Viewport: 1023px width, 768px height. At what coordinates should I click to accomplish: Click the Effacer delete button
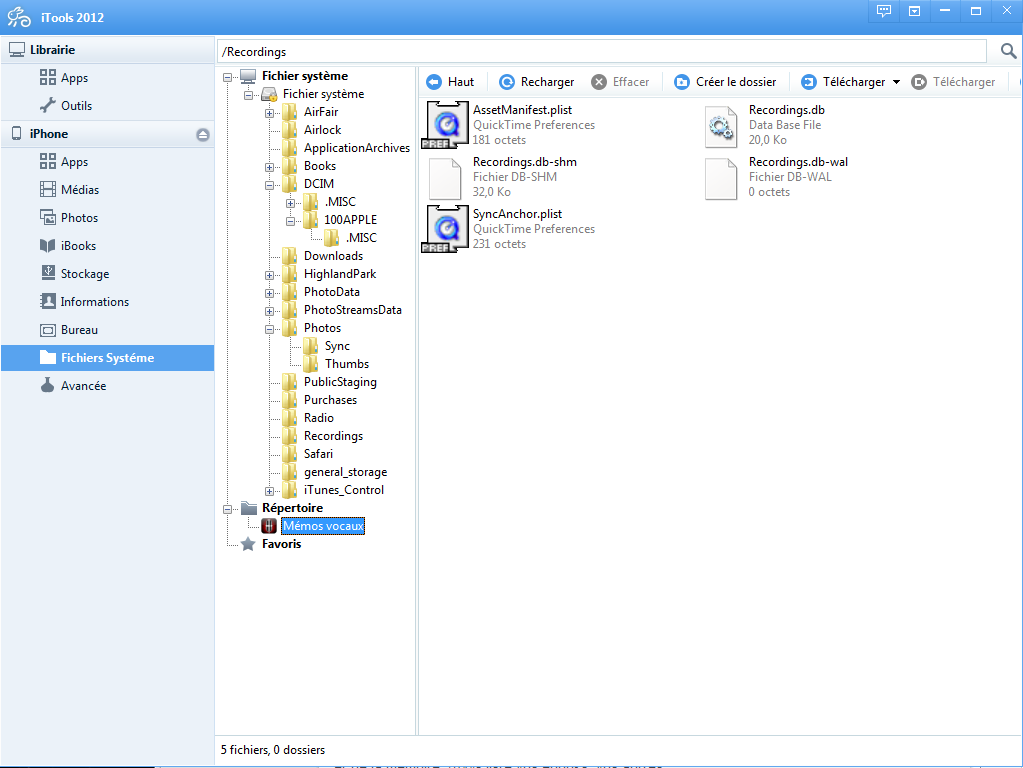[620, 82]
